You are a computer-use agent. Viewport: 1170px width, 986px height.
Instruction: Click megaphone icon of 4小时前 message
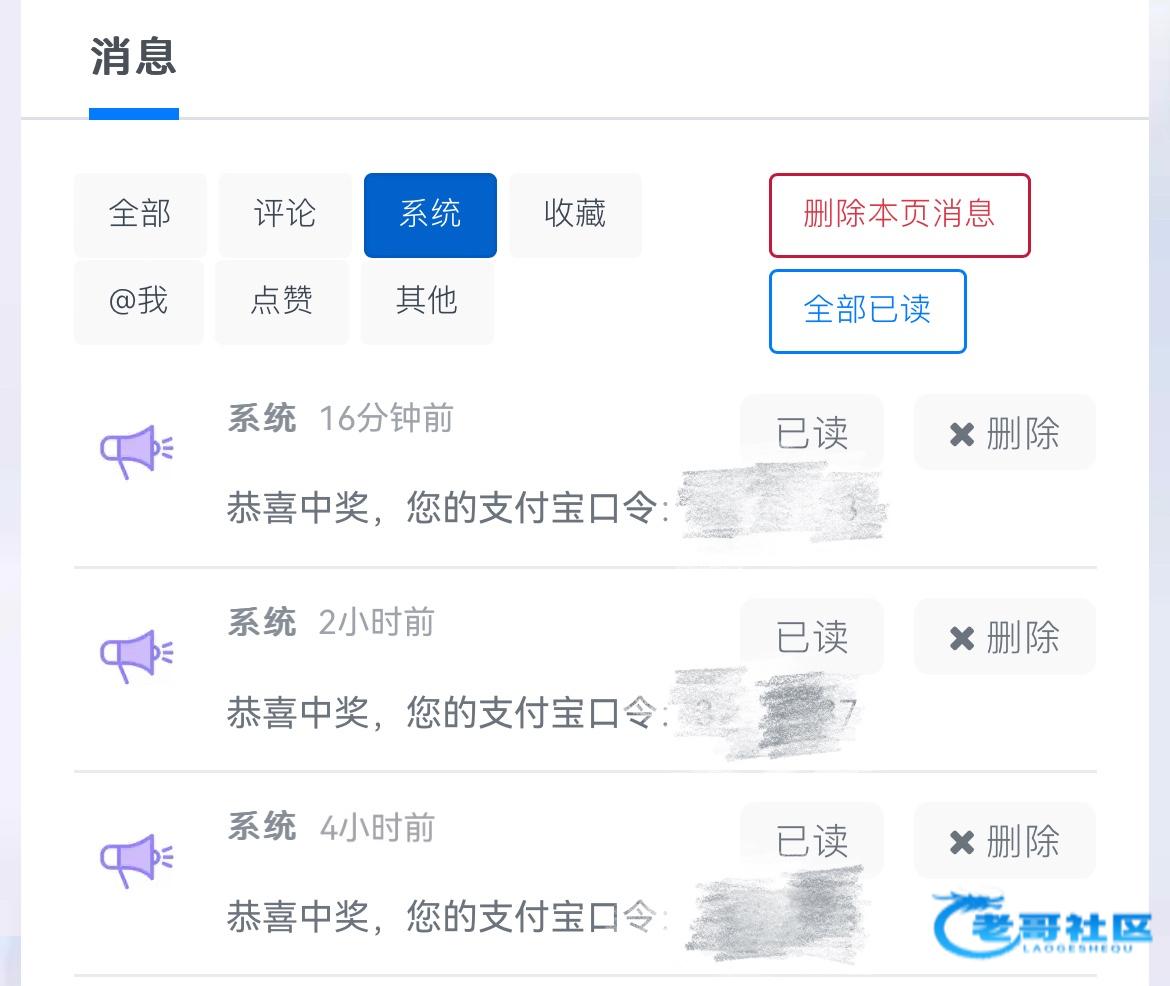click(136, 859)
